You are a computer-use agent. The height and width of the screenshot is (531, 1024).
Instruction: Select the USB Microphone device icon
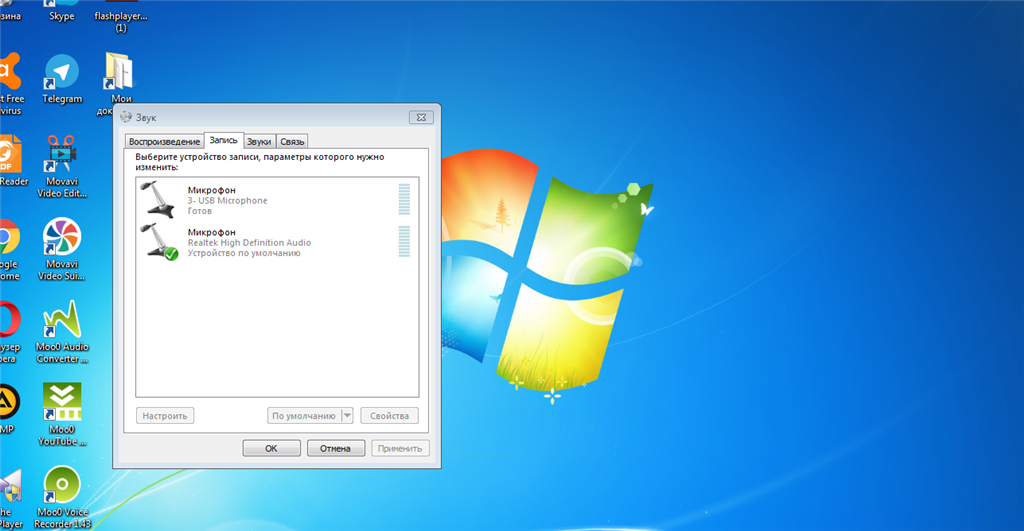[x=159, y=199]
